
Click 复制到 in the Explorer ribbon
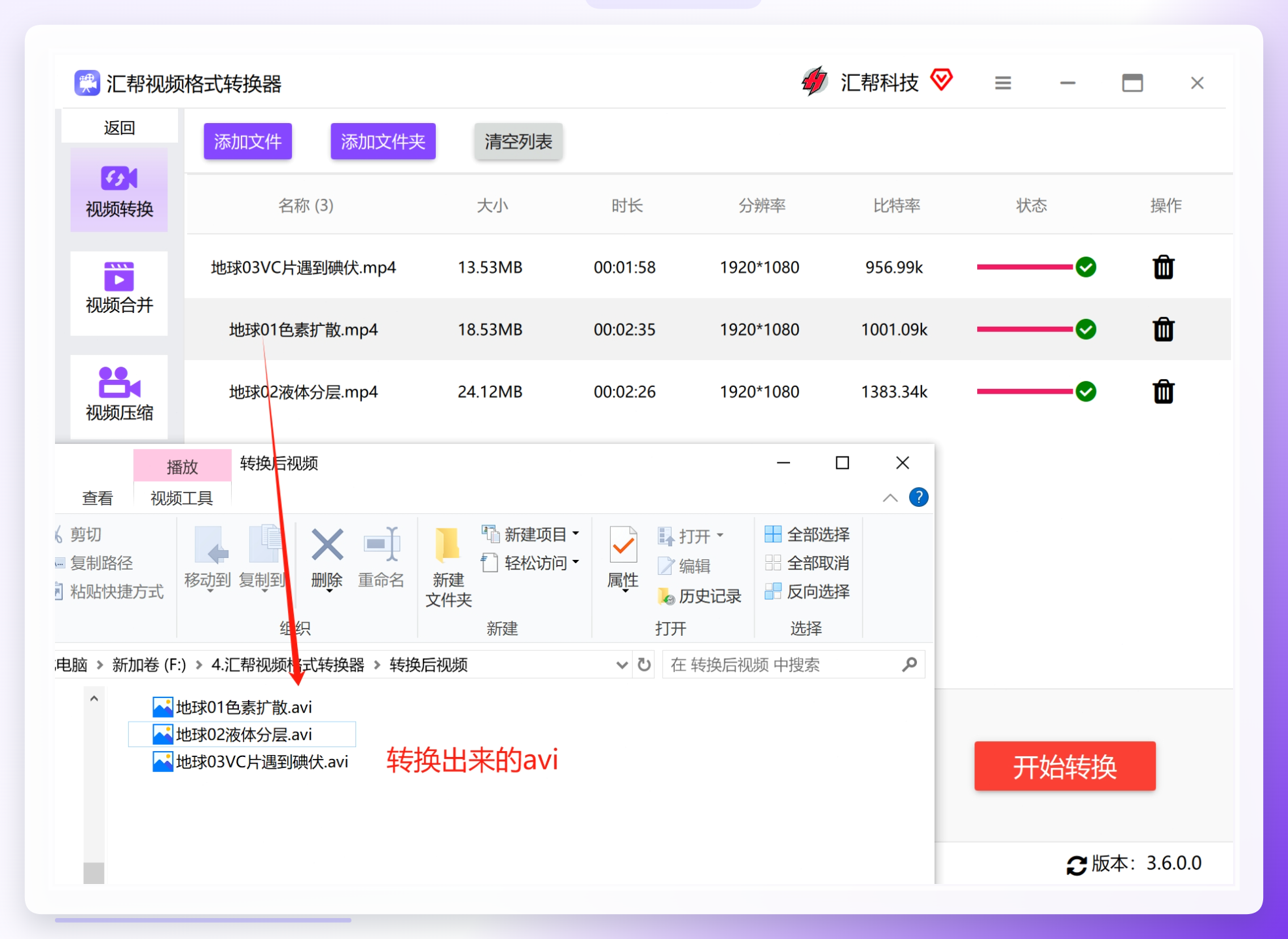[262, 558]
